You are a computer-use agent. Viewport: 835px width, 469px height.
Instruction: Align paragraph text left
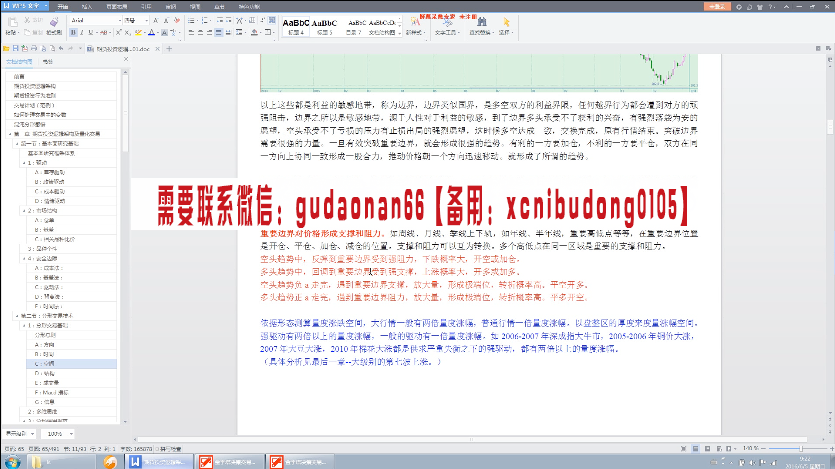pos(191,32)
